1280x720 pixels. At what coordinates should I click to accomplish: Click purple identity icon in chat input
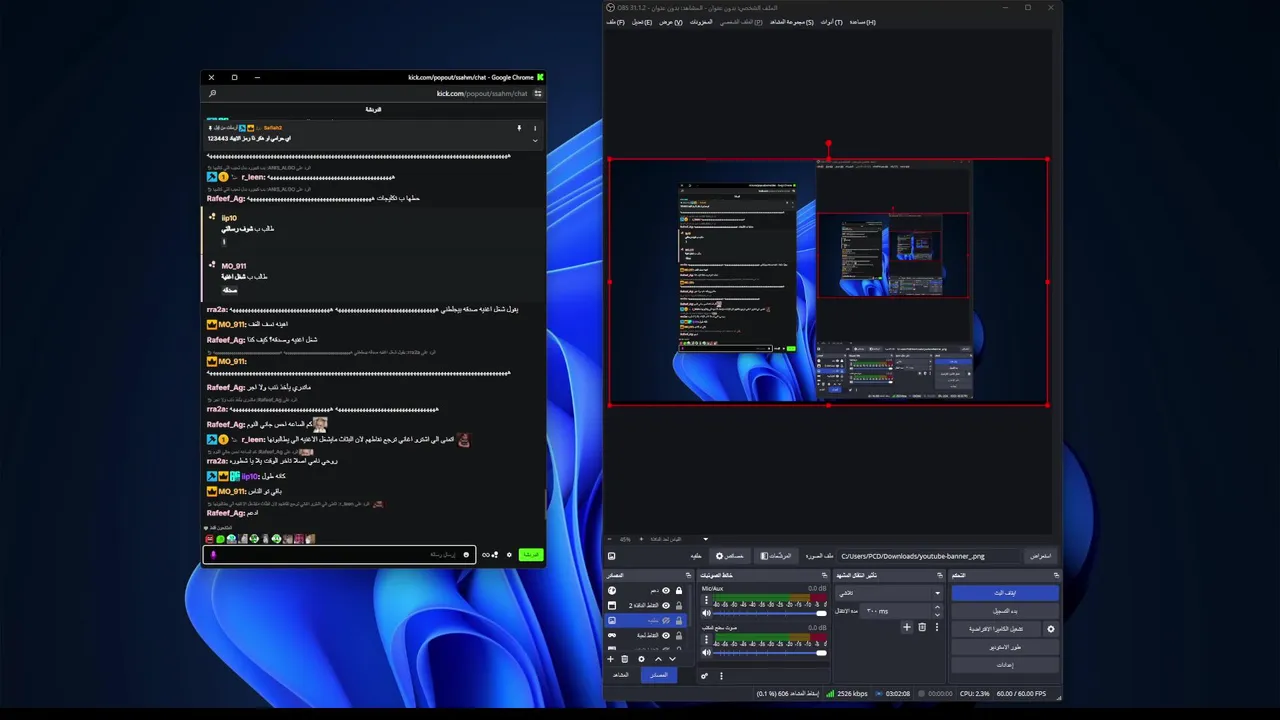213,555
